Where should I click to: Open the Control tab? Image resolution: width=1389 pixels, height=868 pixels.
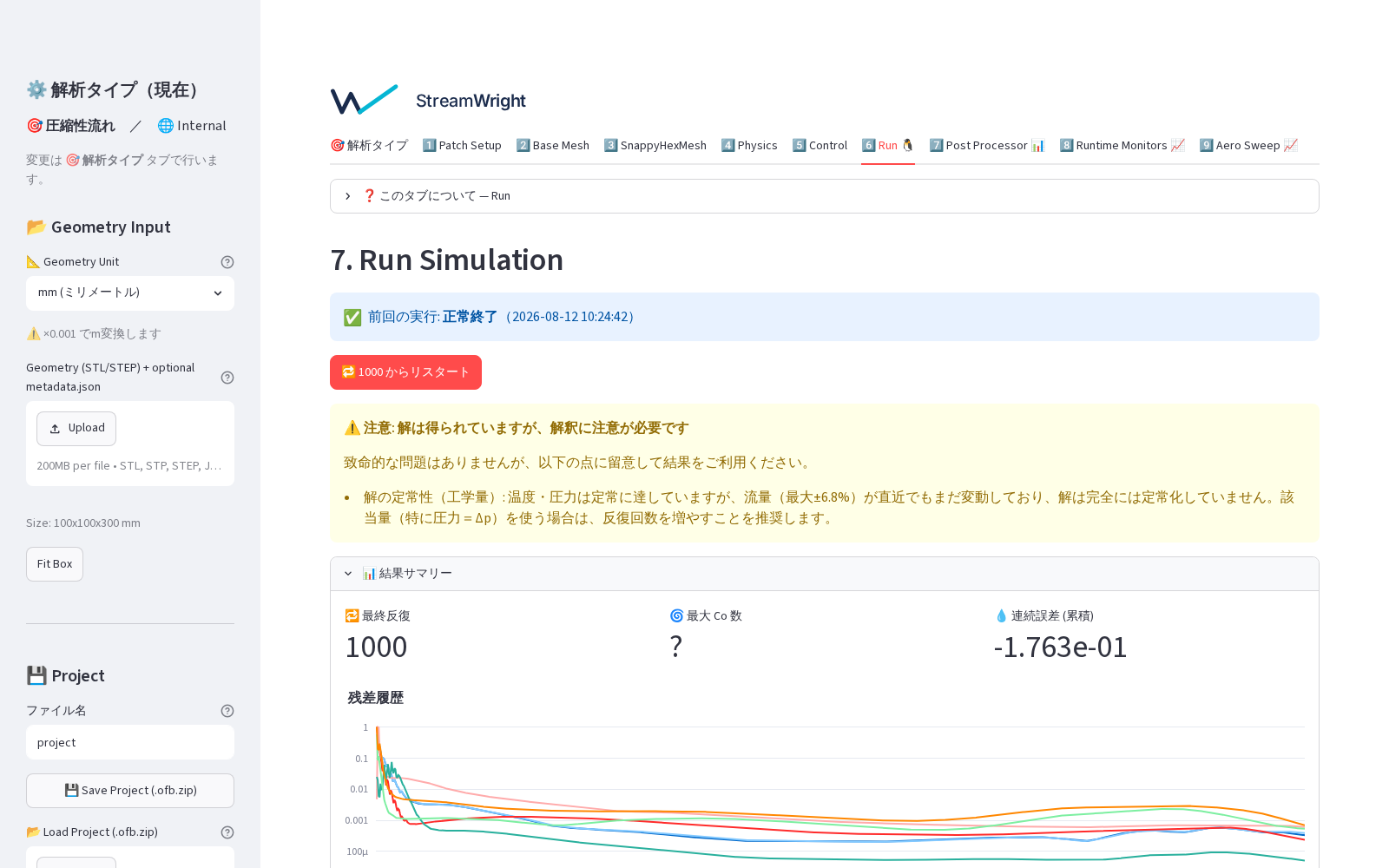(x=820, y=146)
